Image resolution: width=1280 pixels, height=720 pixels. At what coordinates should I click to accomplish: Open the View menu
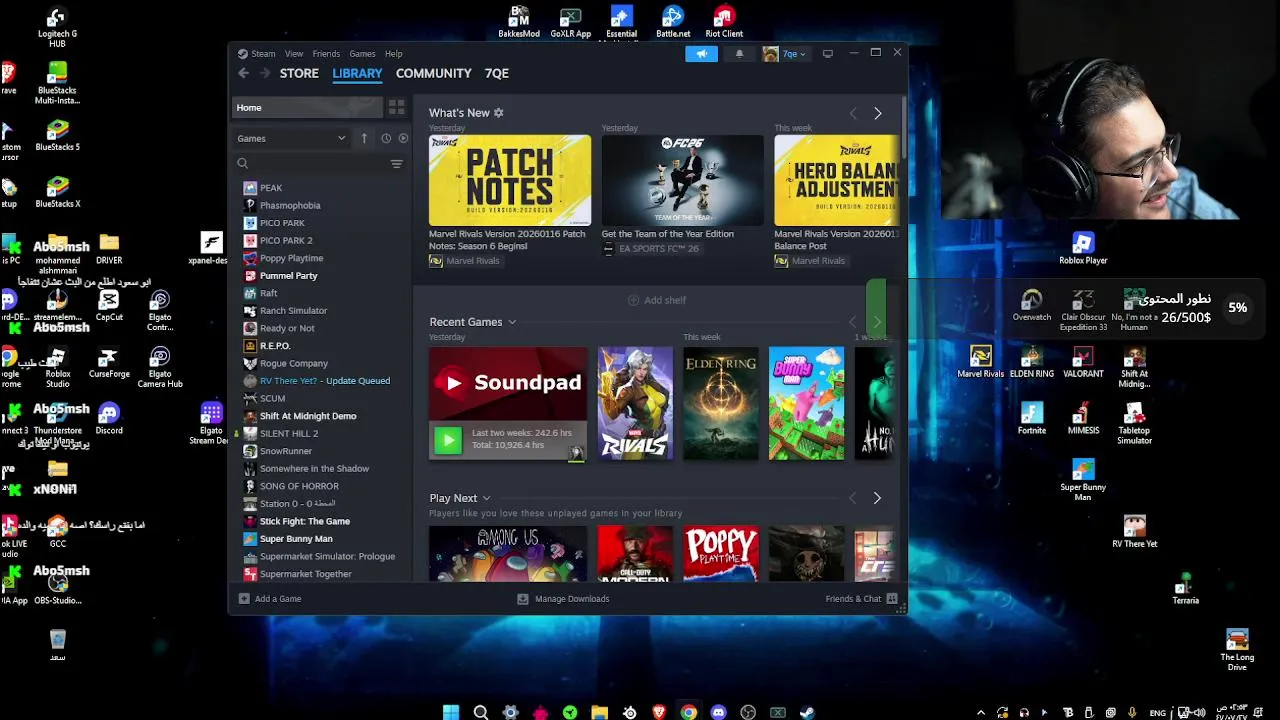point(294,54)
